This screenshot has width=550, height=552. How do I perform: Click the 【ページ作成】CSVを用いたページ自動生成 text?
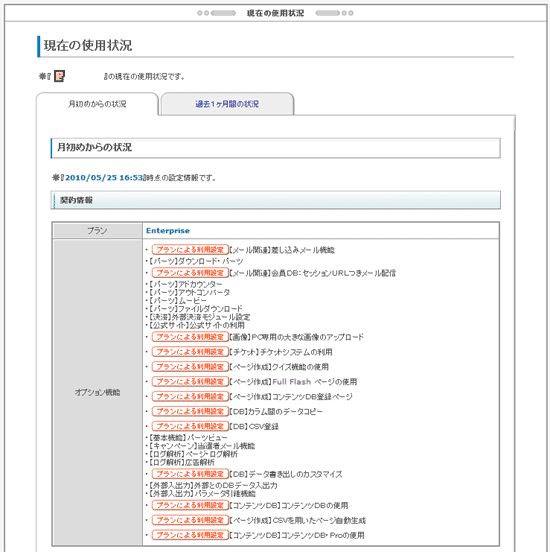tap(298, 520)
